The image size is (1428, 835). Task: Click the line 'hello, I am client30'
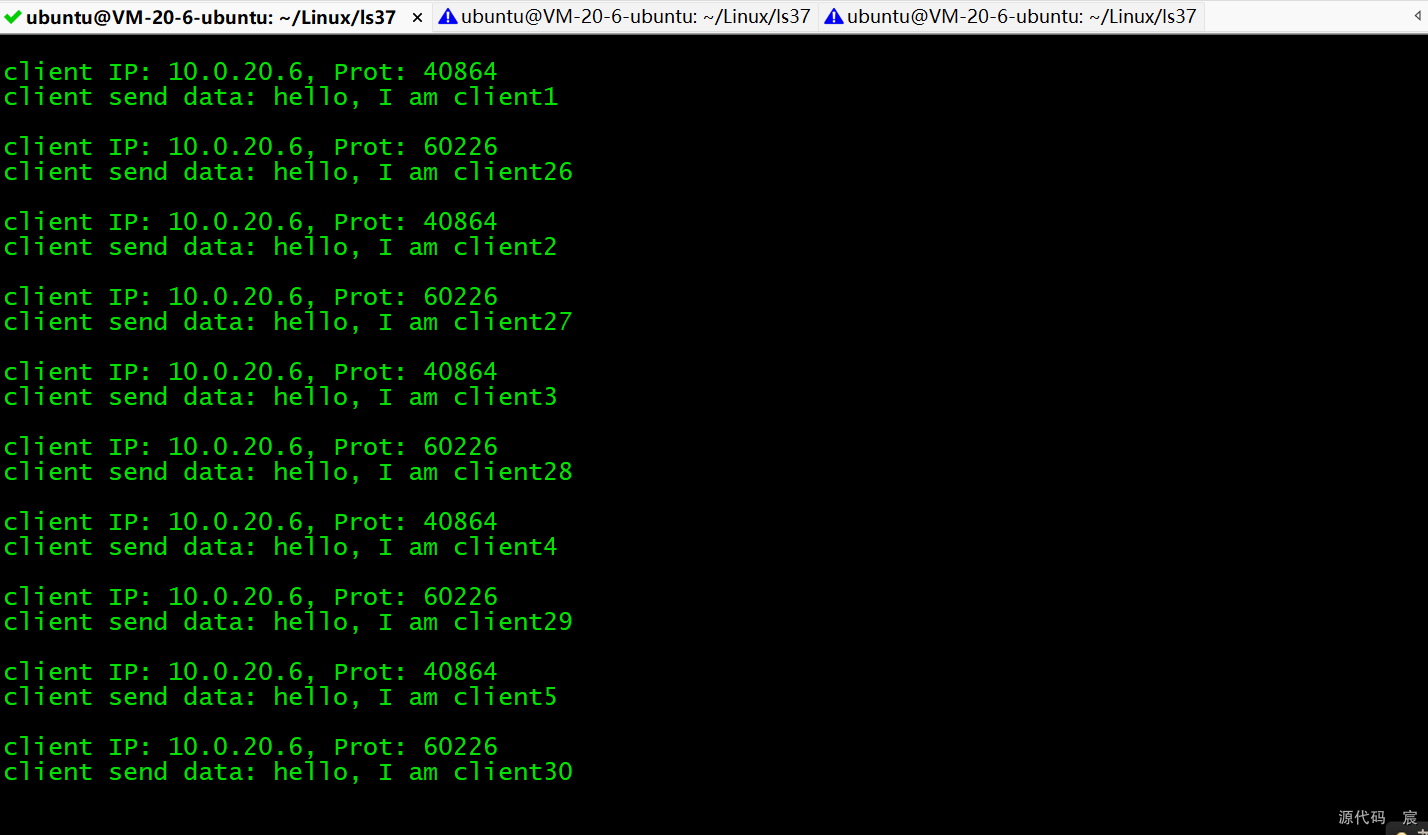(288, 772)
